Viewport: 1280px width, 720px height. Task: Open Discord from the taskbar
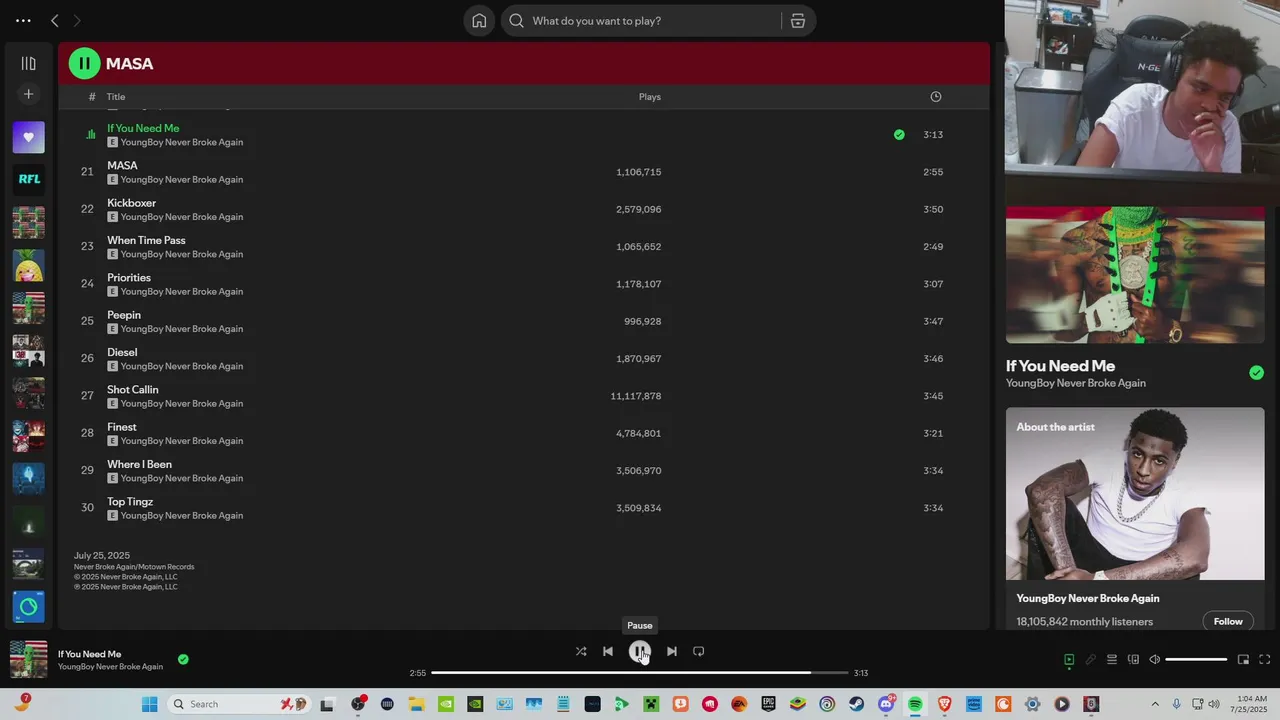tap(886, 704)
